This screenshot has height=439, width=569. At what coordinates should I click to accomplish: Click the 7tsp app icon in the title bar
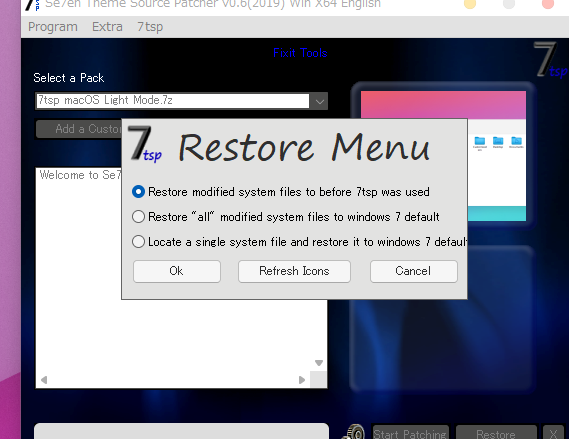pyautogui.click(x=33, y=4)
